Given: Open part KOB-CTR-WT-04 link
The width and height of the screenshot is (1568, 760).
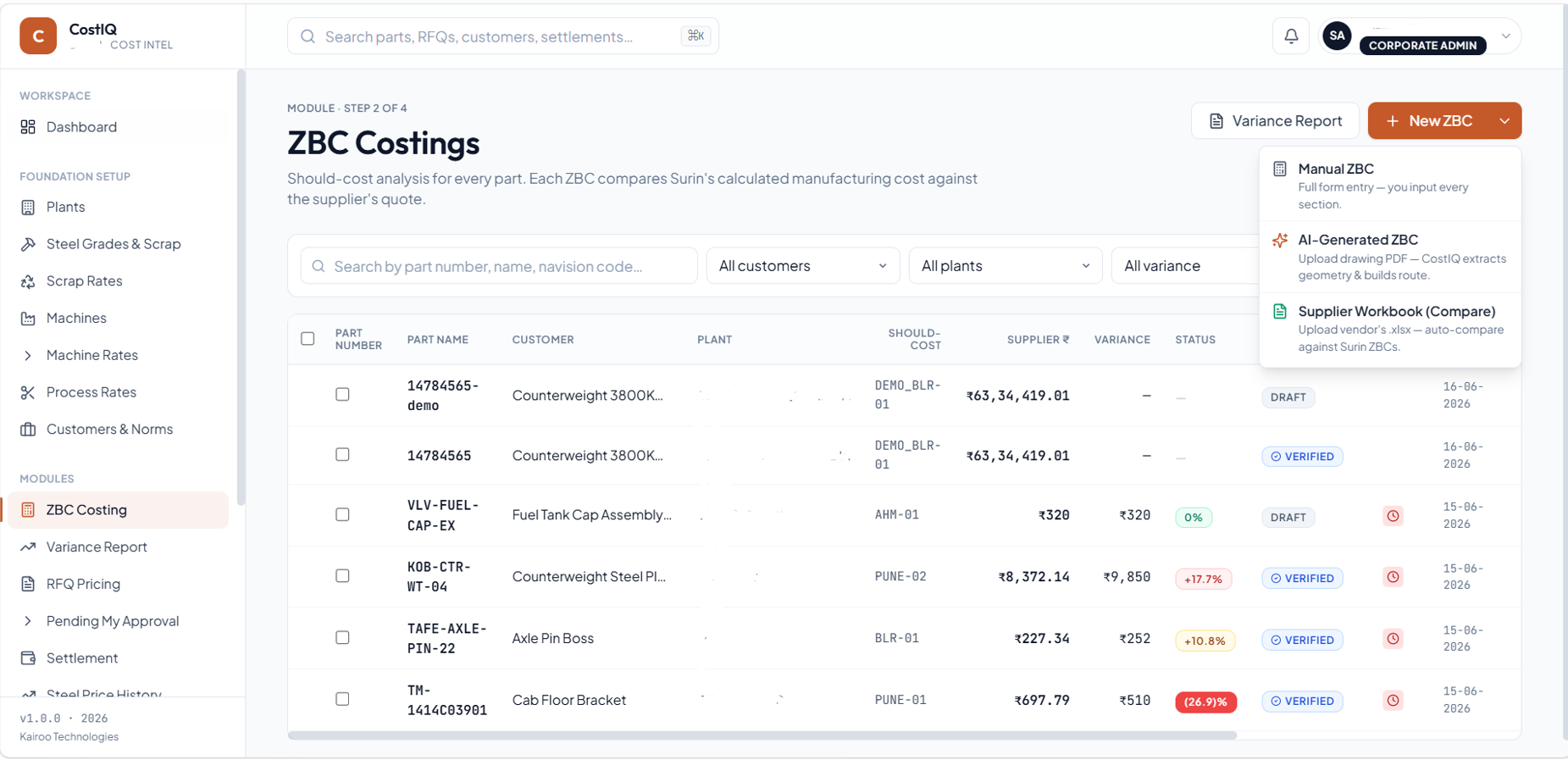Looking at the screenshot, I should tap(439, 577).
